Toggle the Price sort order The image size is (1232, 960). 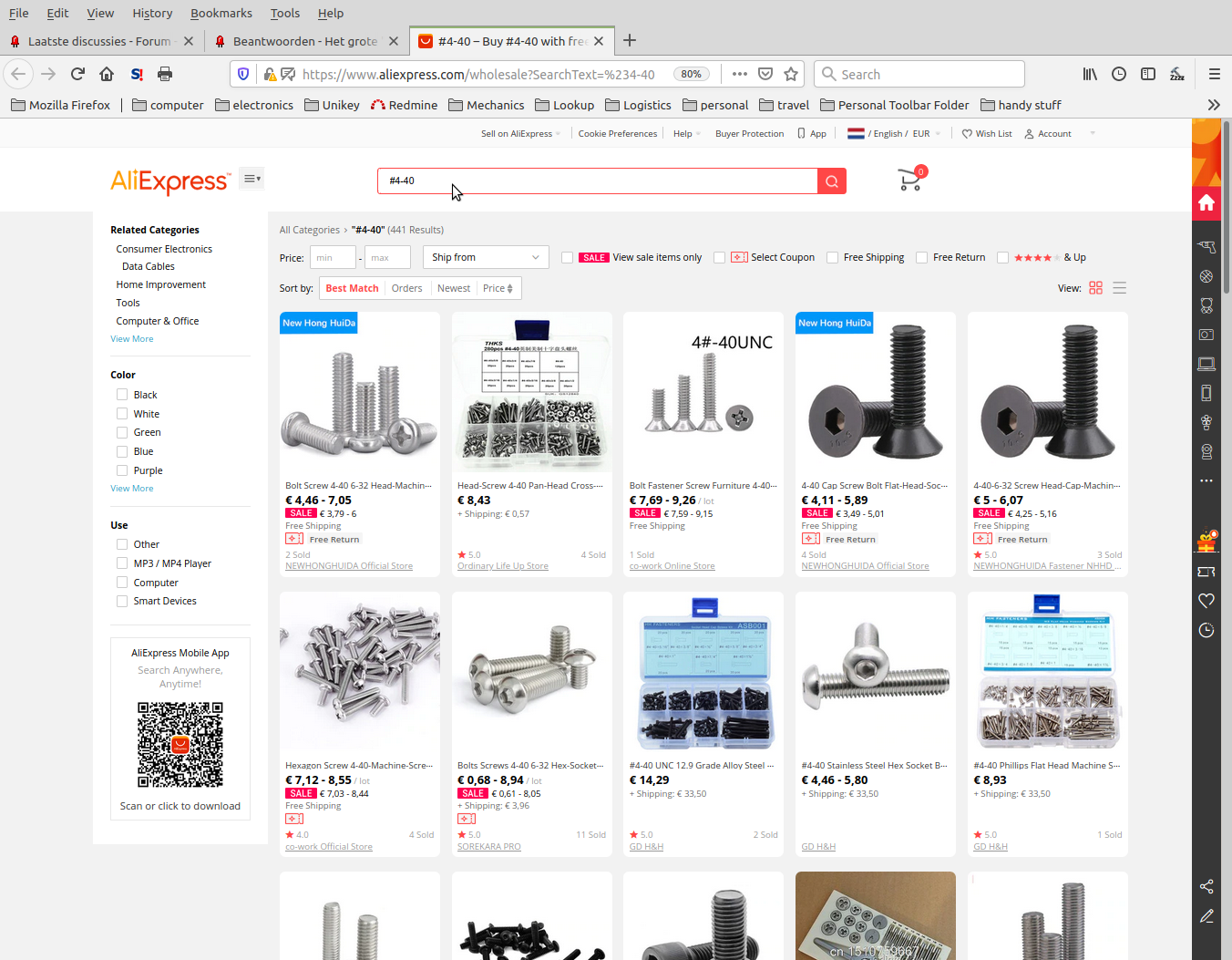pos(498,288)
